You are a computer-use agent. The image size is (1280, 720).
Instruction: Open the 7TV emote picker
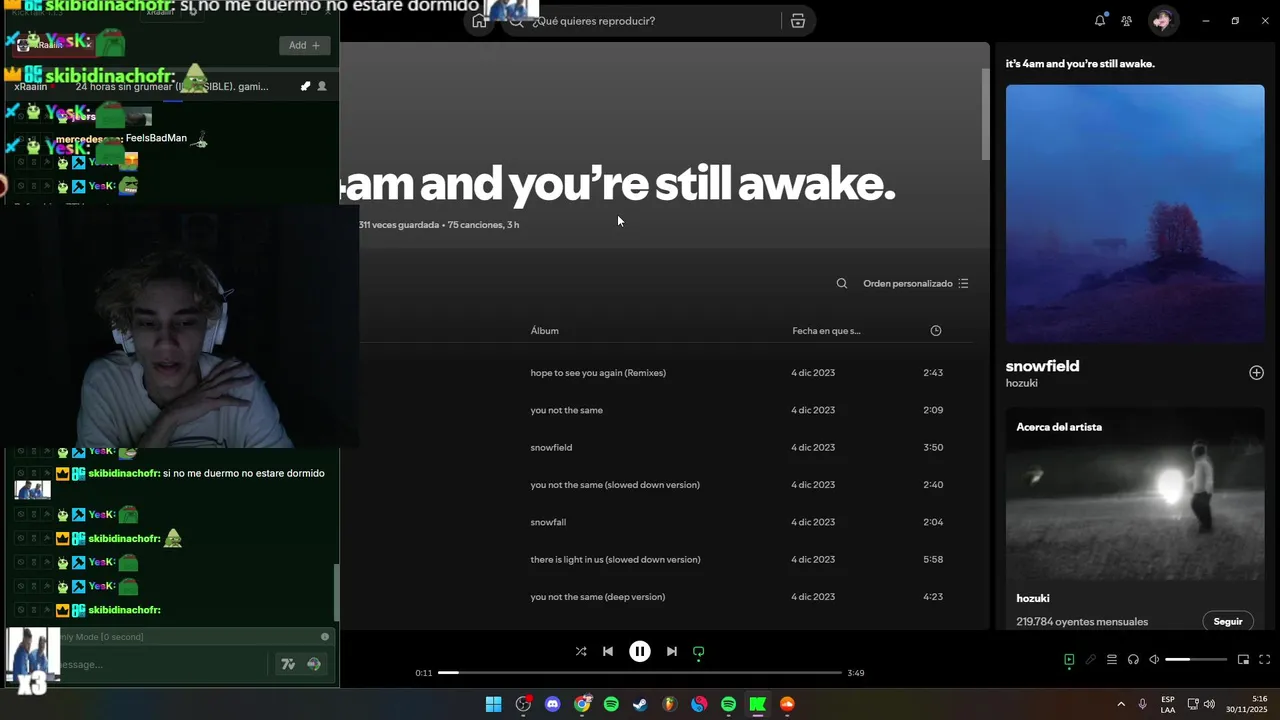click(x=288, y=664)
